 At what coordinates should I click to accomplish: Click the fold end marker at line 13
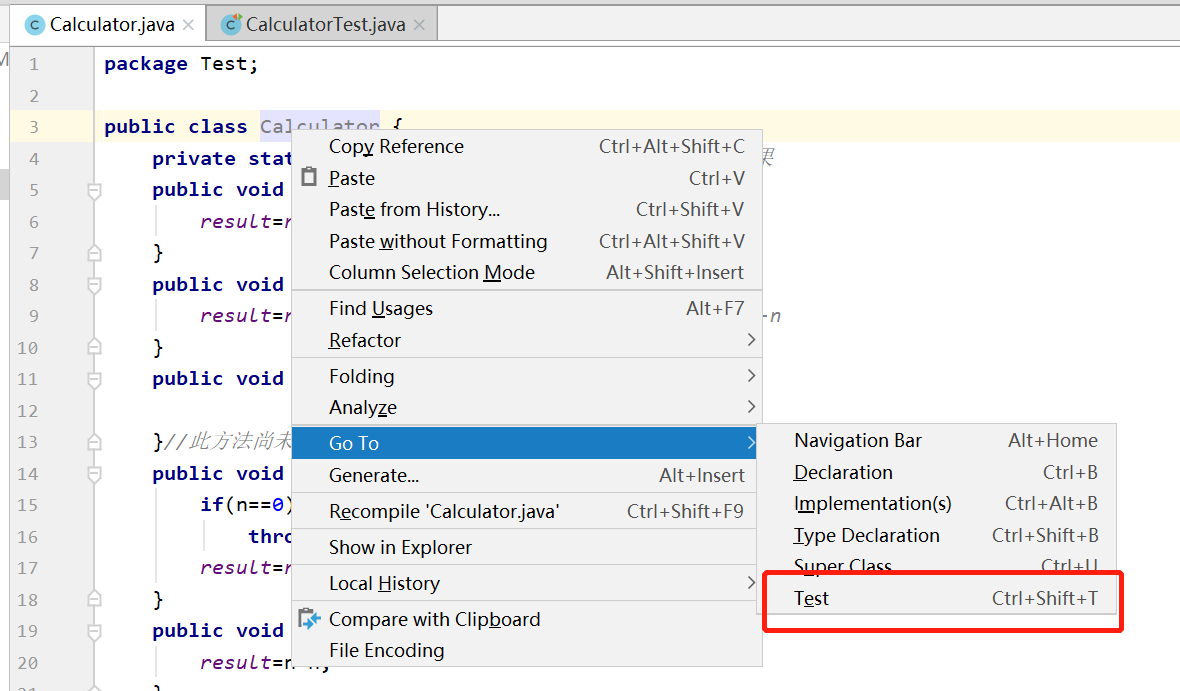(94, 442)
